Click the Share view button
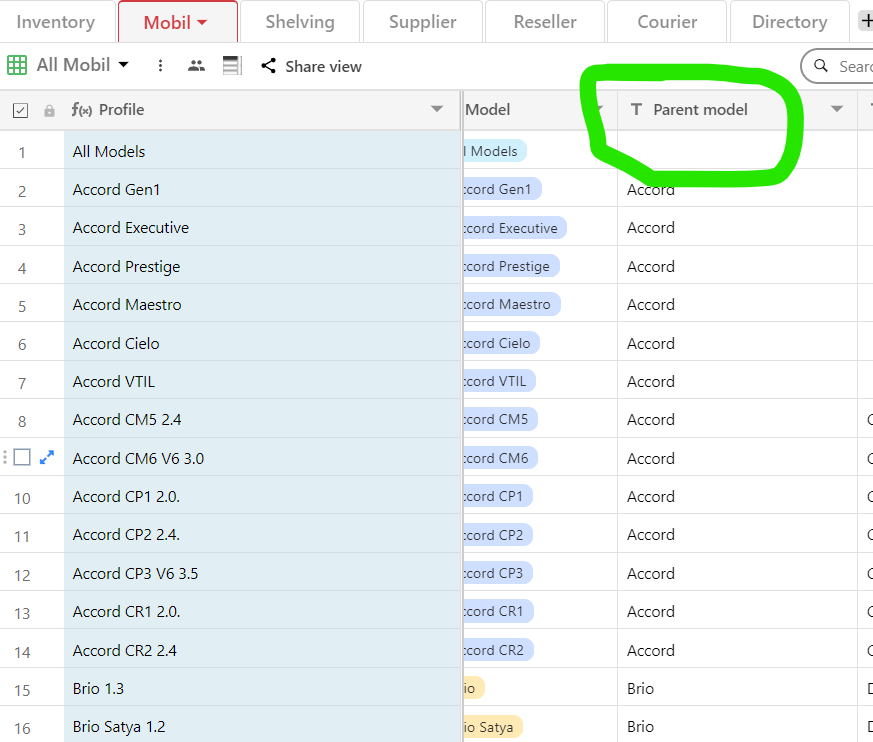873x742 pixels. pos(311,66)
